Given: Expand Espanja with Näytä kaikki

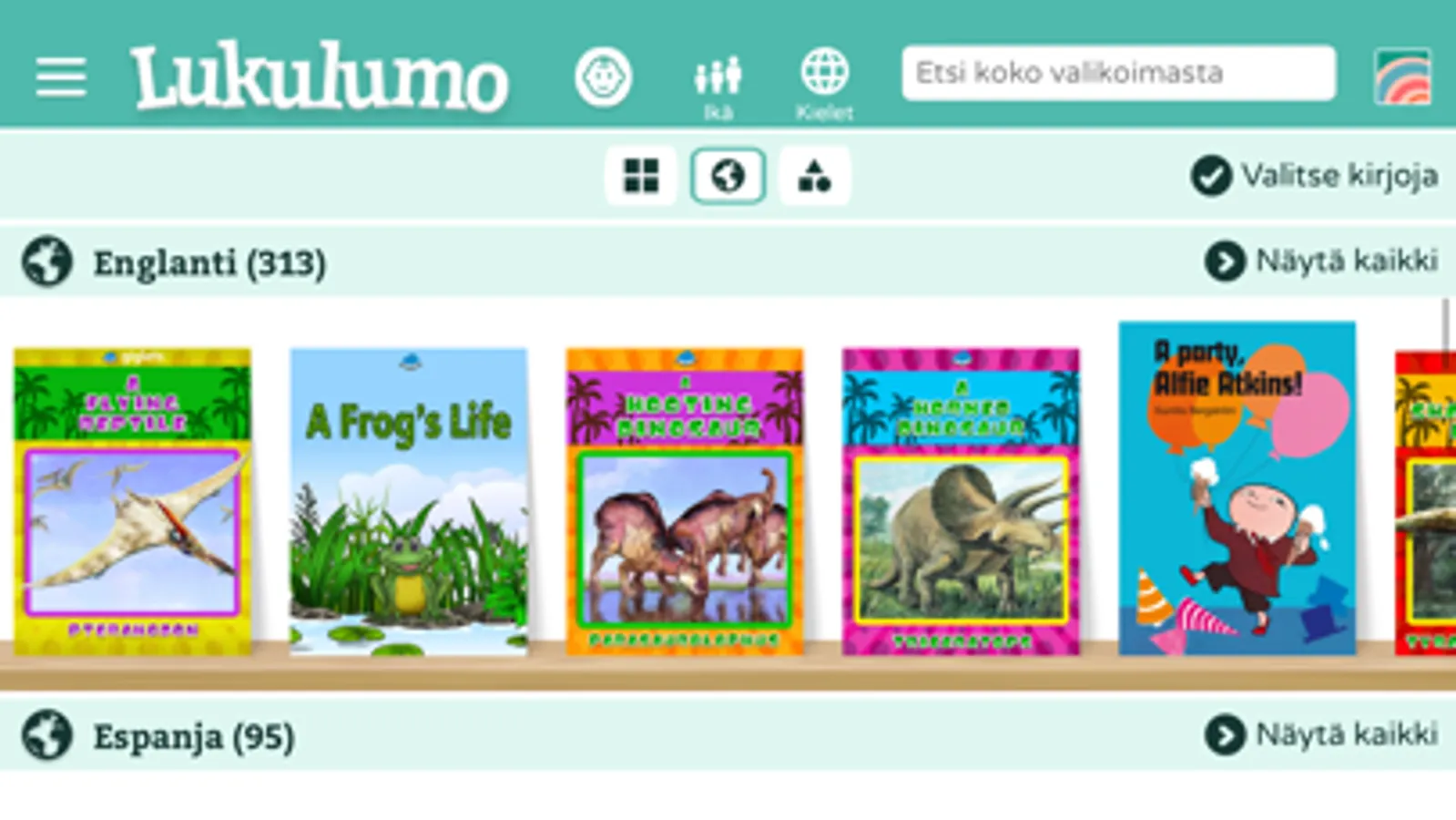Looking at the screenshot, I should 1321,734.
